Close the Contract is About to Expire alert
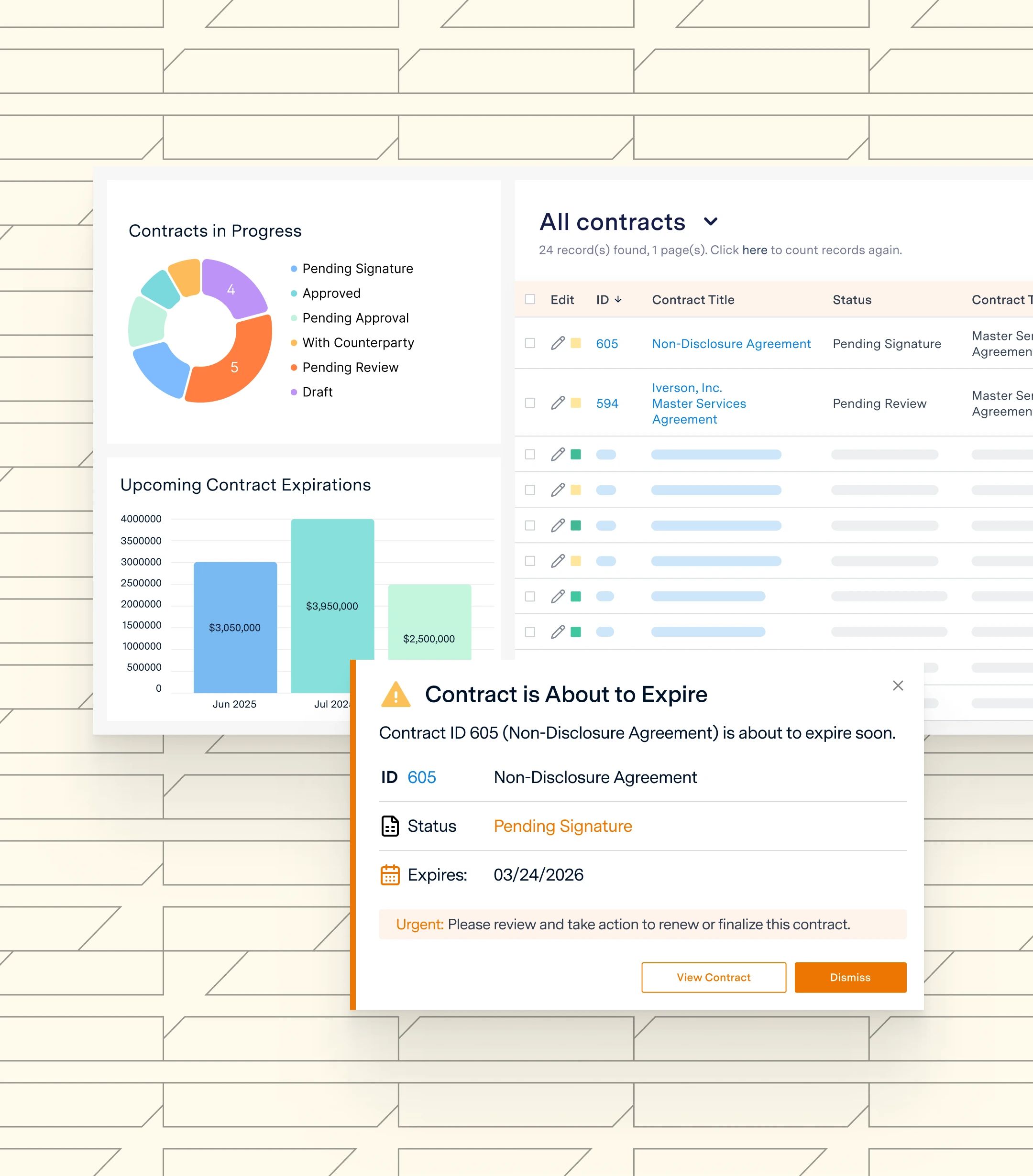1033x1176 pixels. pyautogui.click(x=898, y=685)
